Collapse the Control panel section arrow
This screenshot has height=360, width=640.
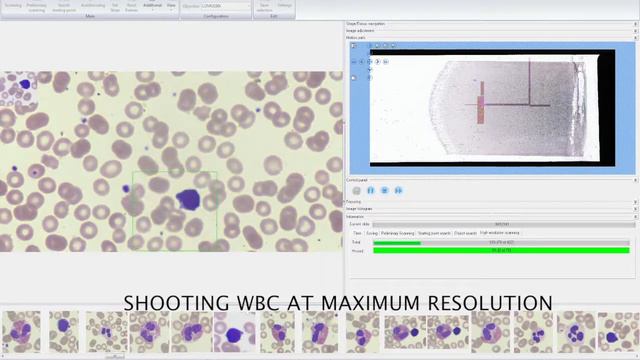point(635,180)
